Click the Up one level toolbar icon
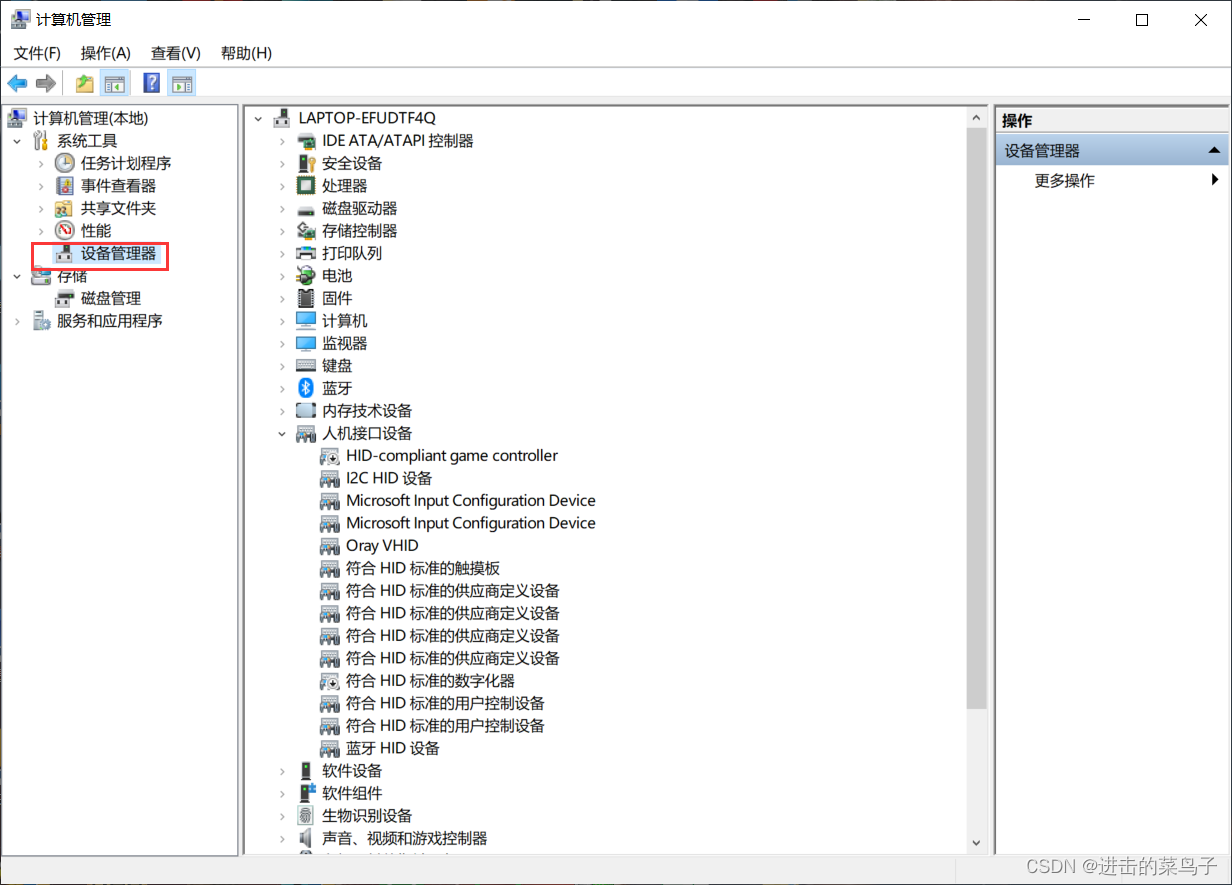The image size is (1232, 885). coord(85,83)
